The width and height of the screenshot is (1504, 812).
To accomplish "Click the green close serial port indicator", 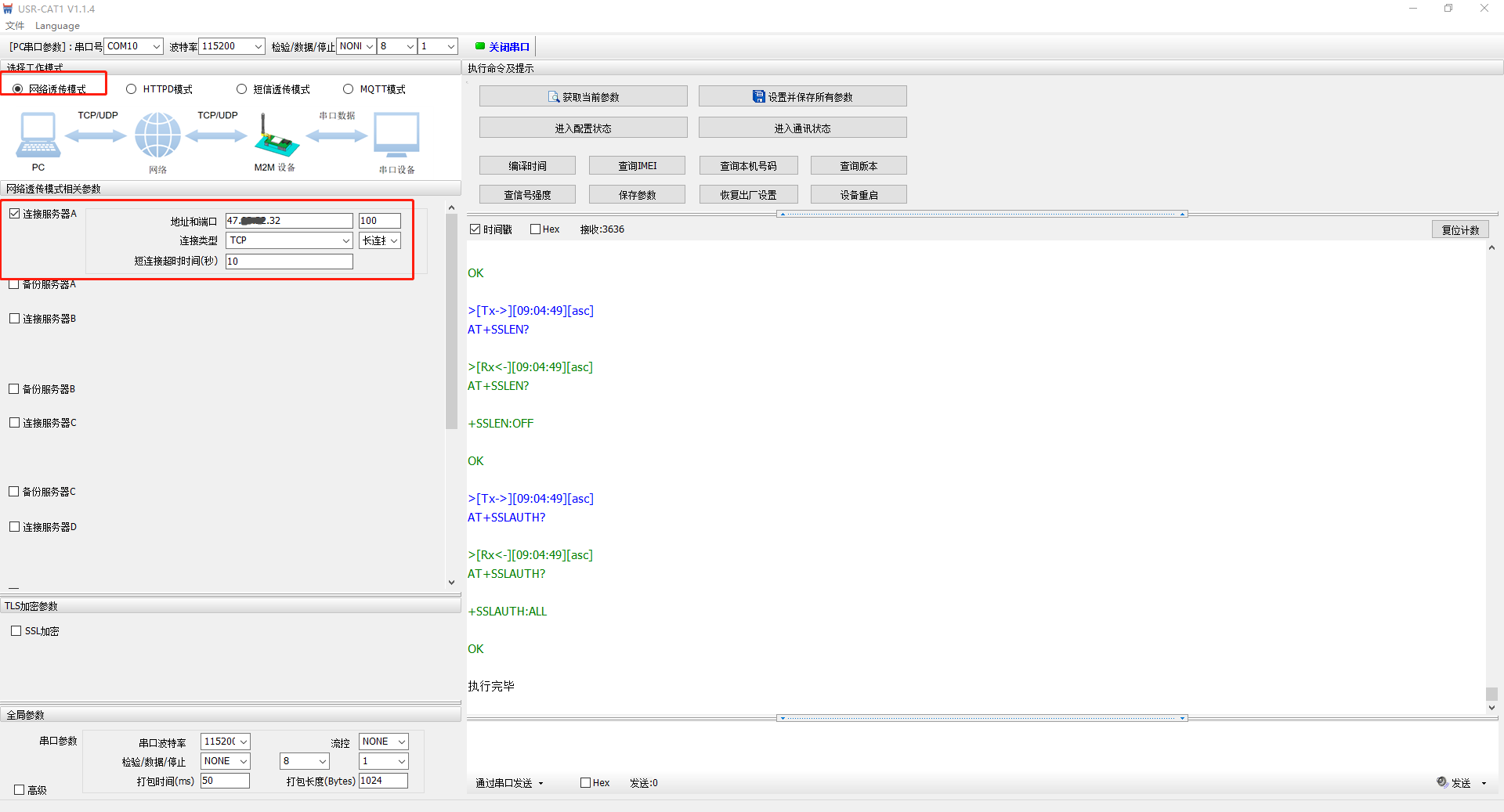I will [480, 46].
